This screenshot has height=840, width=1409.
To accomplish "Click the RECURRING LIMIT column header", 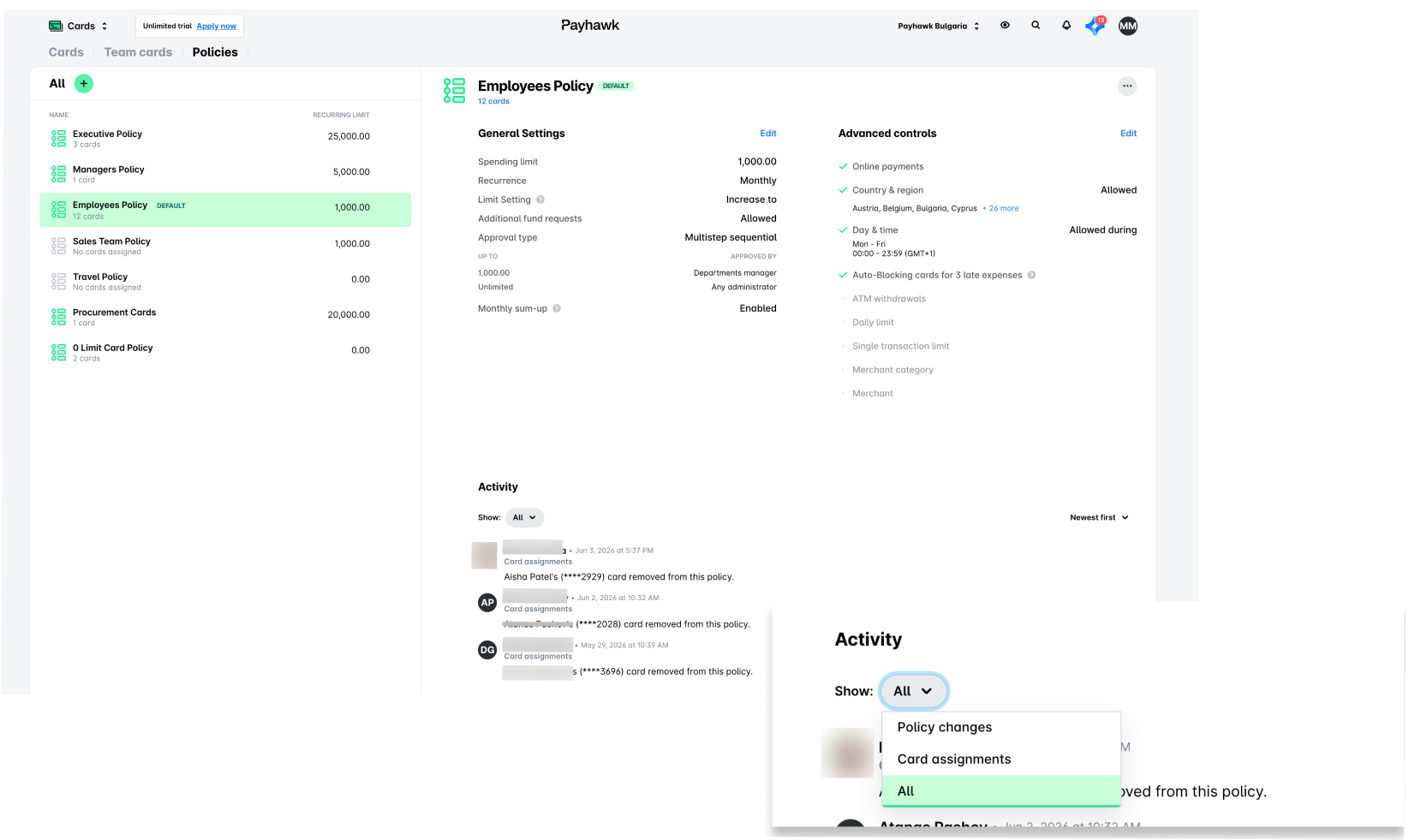I will [x=341, y=115].
